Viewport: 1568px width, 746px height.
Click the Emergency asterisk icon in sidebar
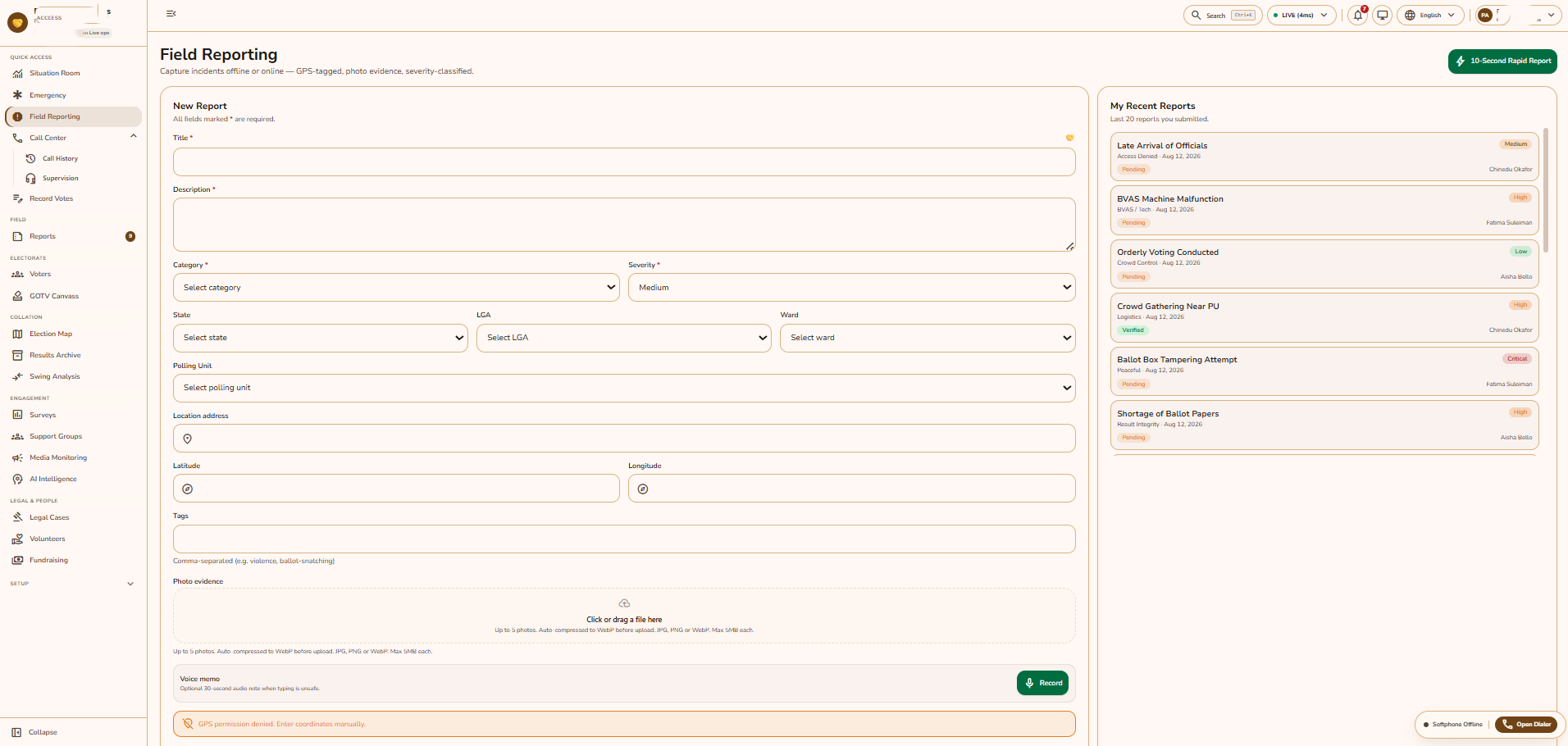pos(17,95)
